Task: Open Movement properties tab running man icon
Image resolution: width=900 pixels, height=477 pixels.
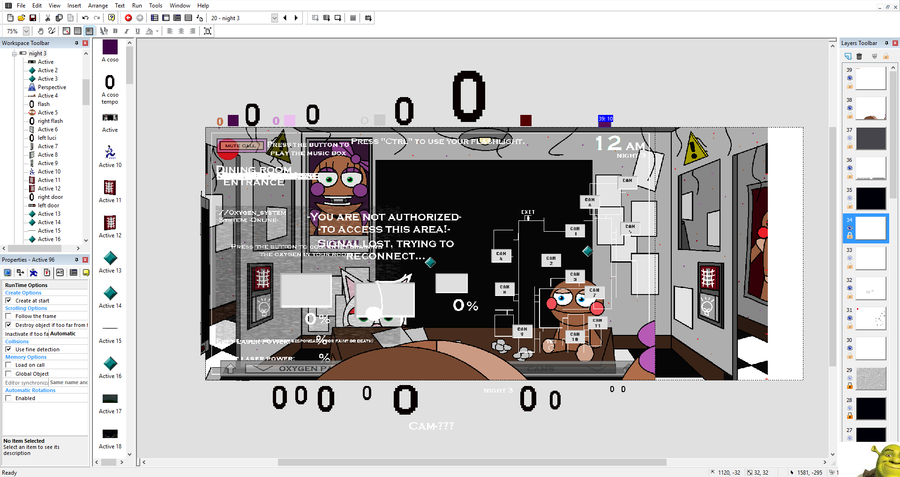Action: point(33,272)
